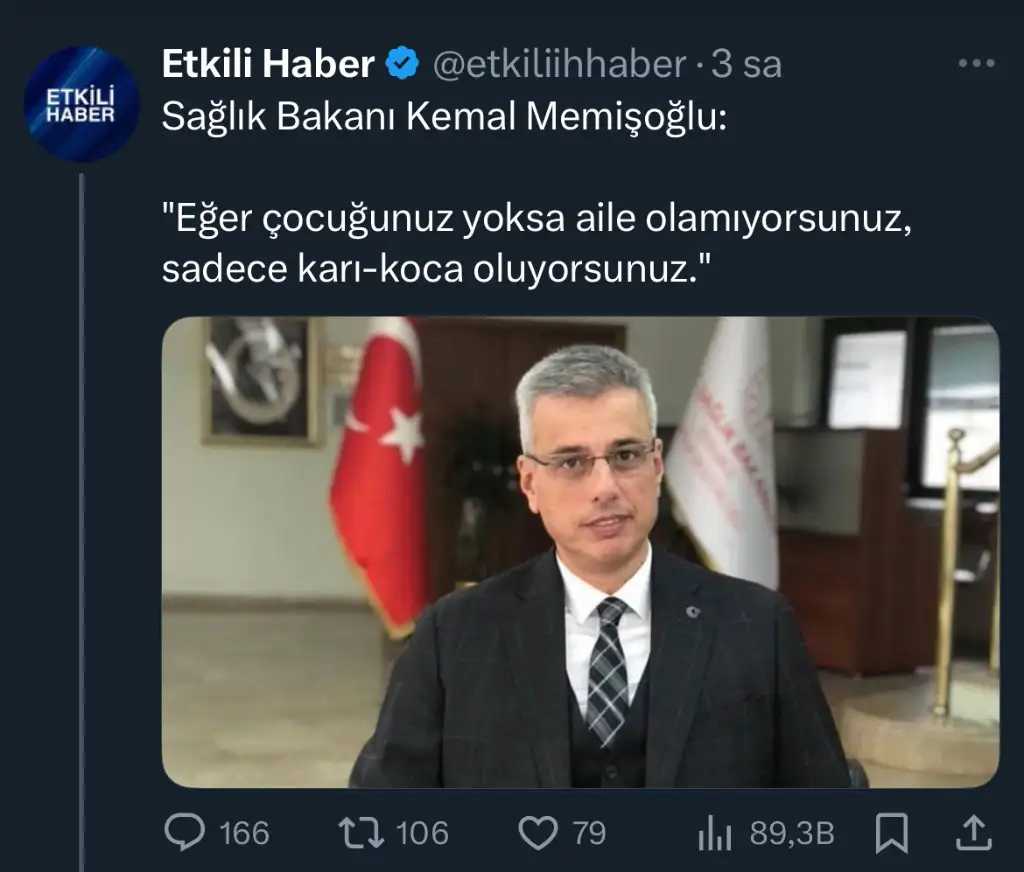Click the blue verified badge
This screenshot has width=1024, height=872.
pyautogui.click(x=402, y=64)
